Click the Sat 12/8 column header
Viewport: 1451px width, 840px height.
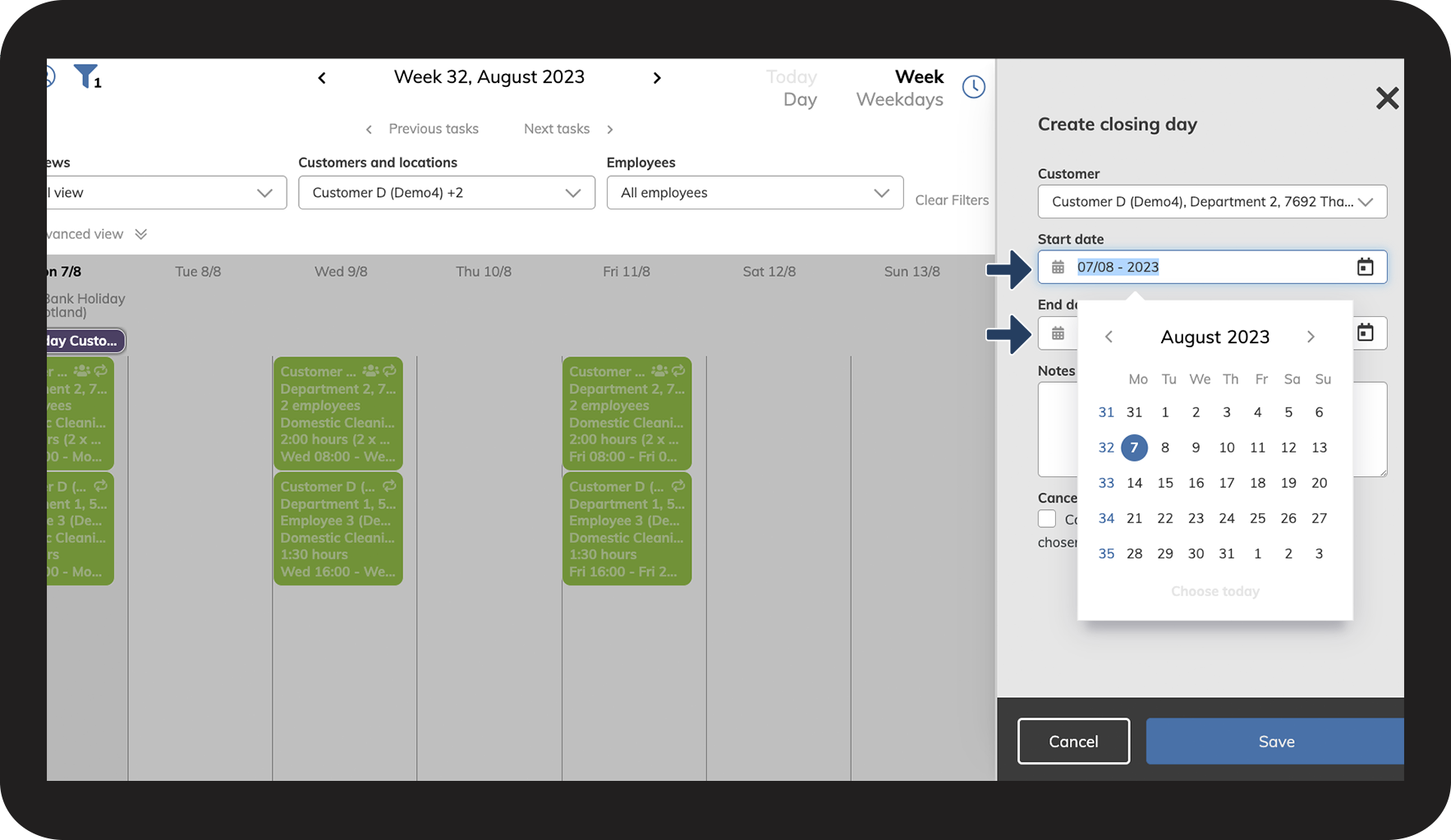[769, 272]
